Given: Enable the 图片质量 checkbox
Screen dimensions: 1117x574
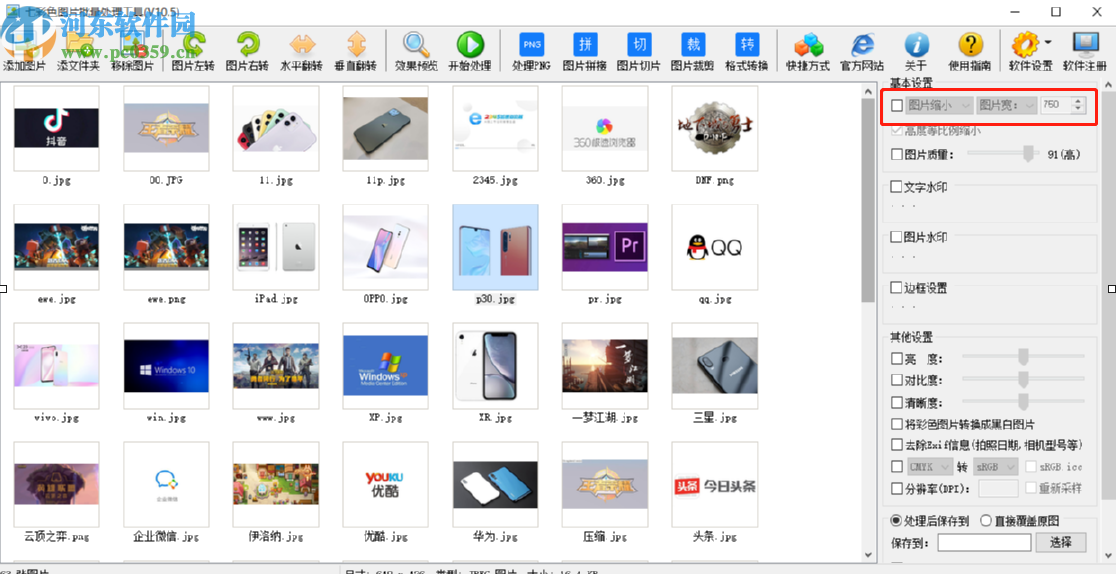Looking at the screenshot, I should pos(897,154).
